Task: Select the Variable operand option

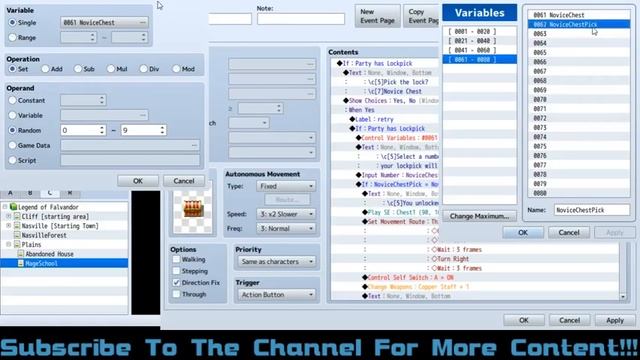Action: [x=12, y=115]
